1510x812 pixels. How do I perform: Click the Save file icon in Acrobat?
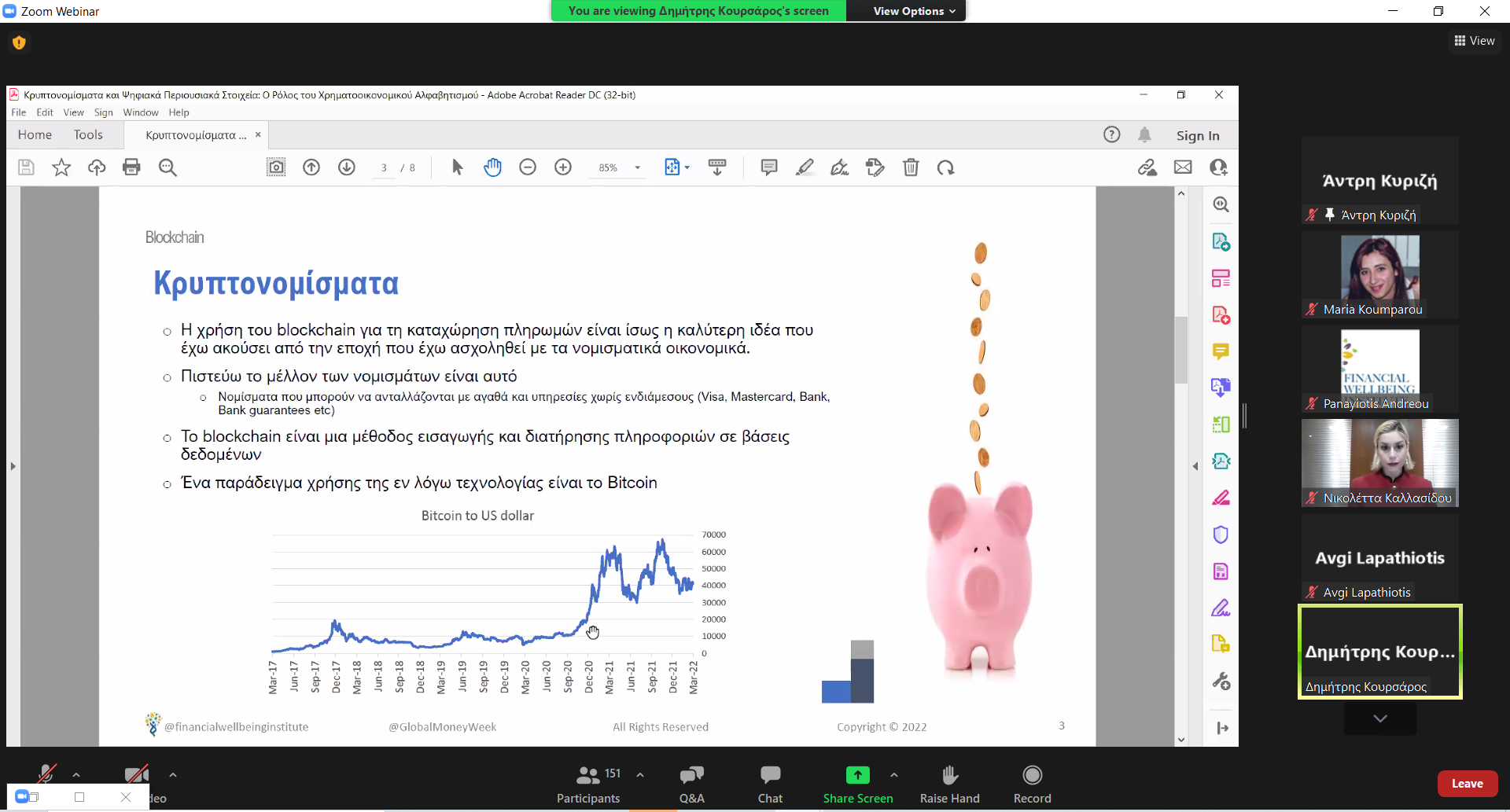[26, 167]
